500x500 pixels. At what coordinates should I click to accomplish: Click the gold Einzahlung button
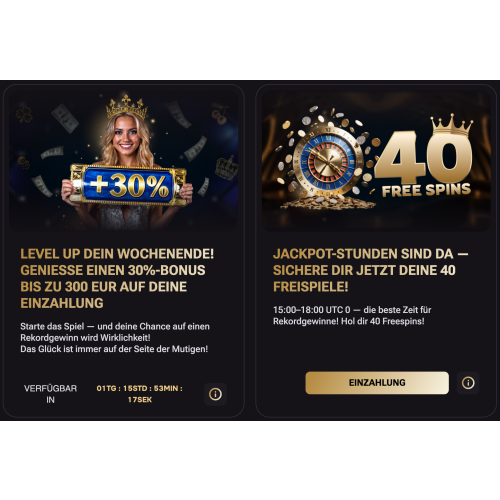coord(377,383)
